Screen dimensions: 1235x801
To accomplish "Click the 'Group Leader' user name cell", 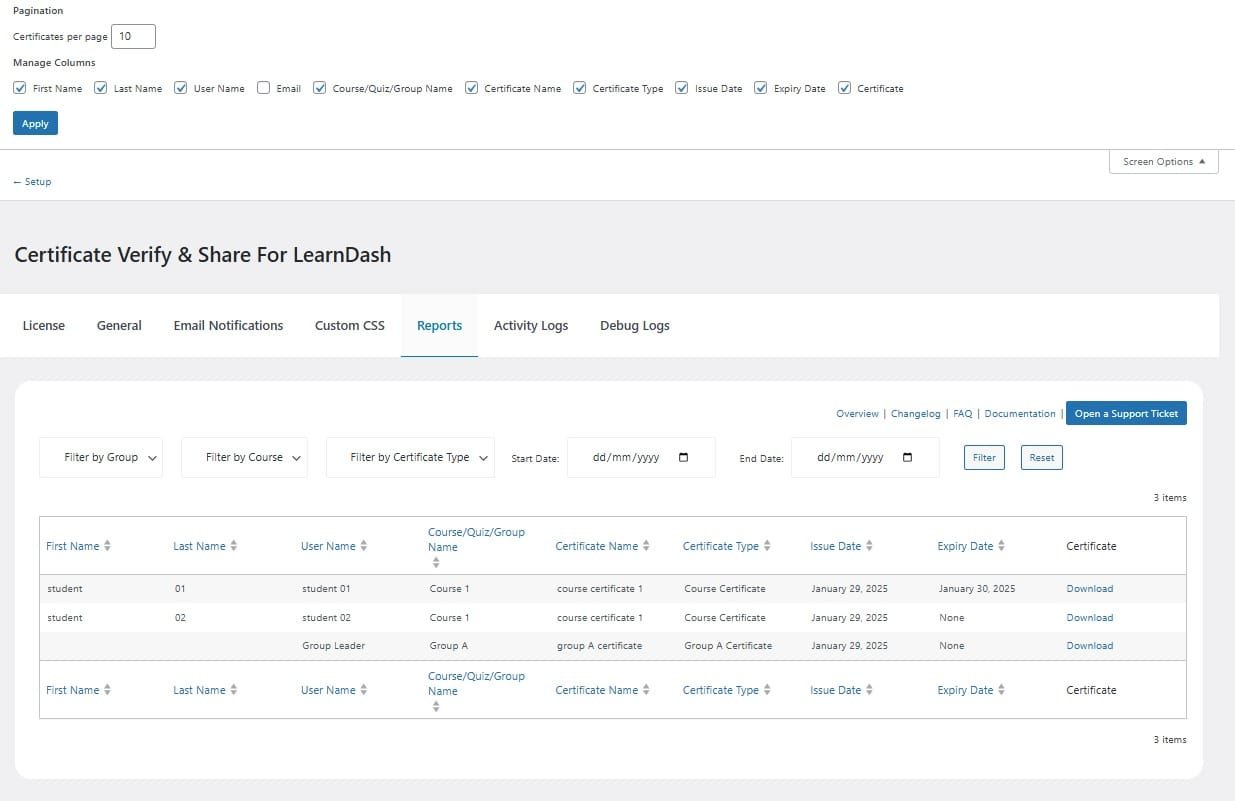I will pos(334,646).
